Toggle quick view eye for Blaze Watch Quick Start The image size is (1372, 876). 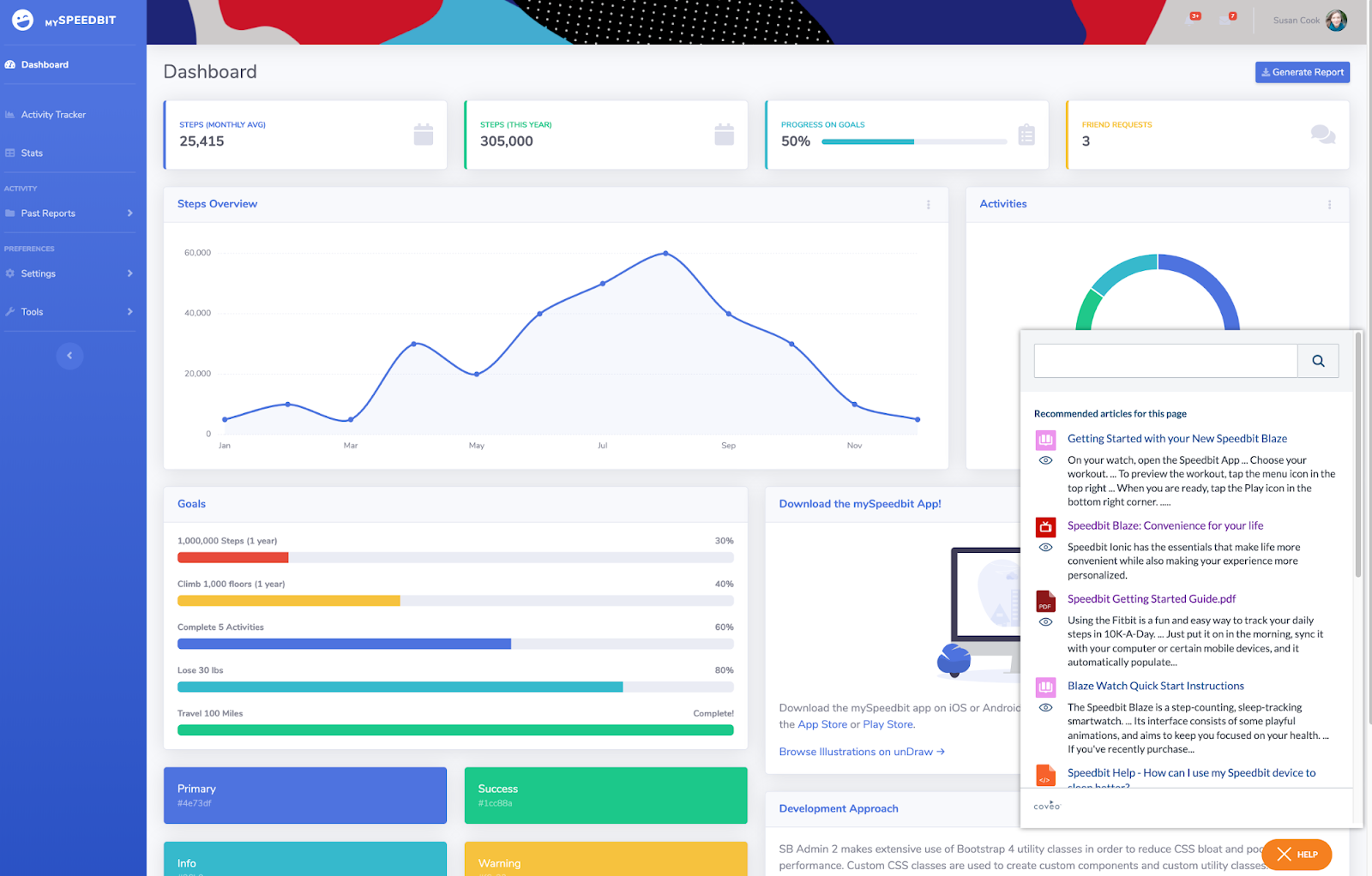tap(1045, 708)
